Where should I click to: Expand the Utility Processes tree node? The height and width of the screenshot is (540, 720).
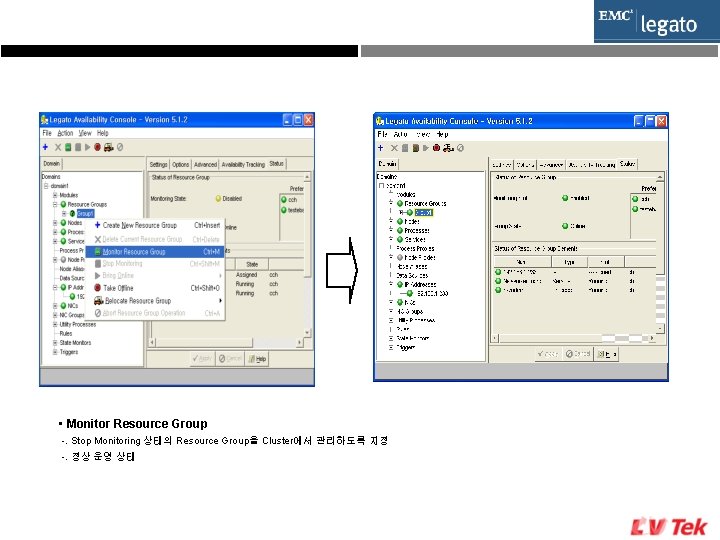click(x=55, y=324)
